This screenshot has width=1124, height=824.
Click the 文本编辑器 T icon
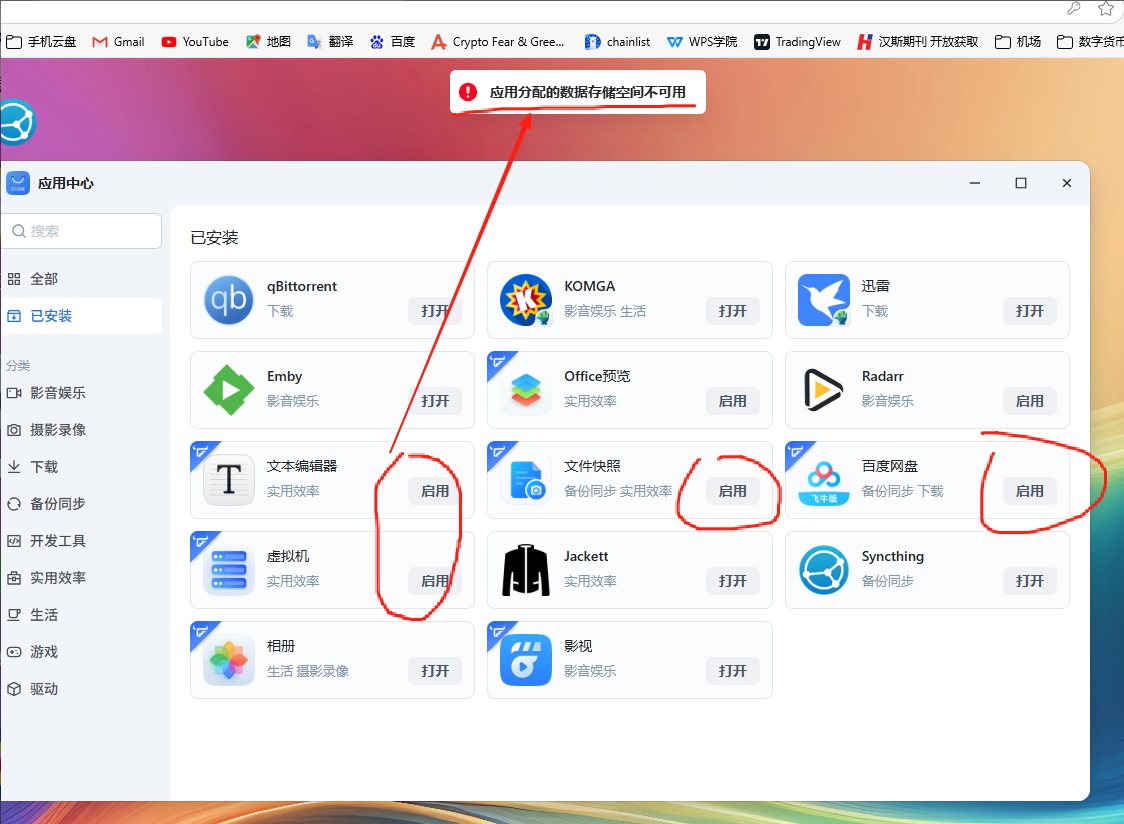229,480
